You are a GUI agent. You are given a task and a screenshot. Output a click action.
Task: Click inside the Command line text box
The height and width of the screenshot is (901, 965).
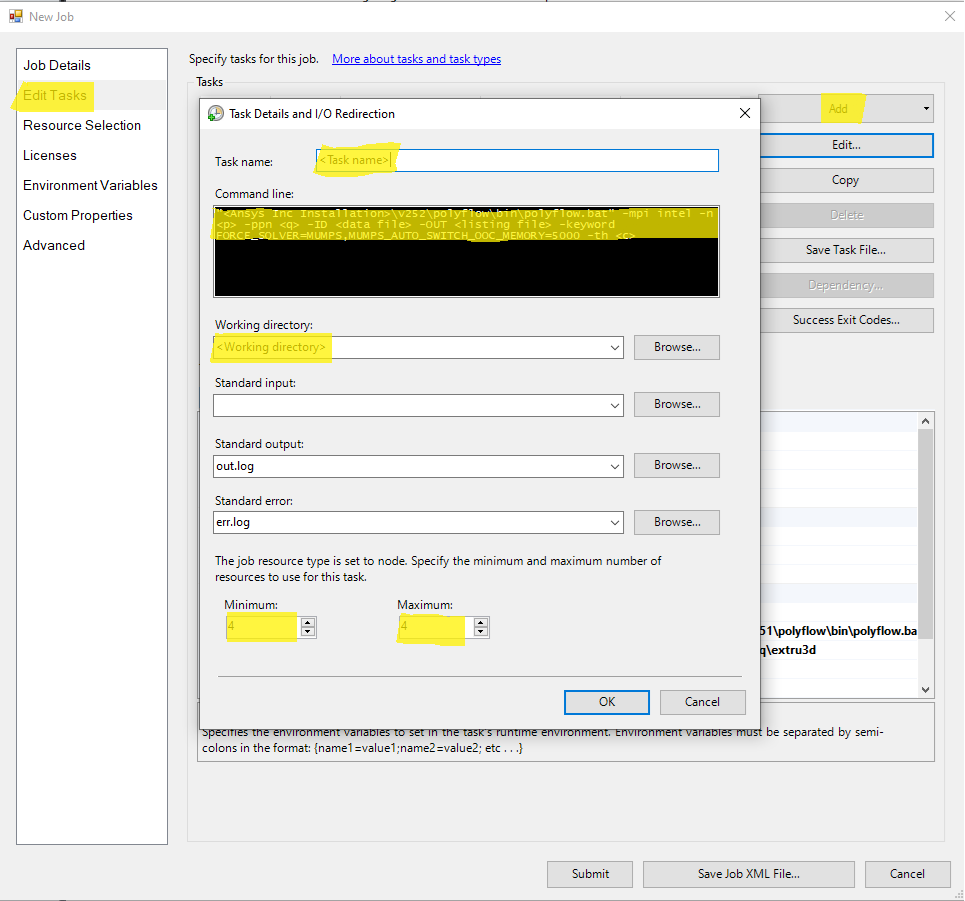466,265
